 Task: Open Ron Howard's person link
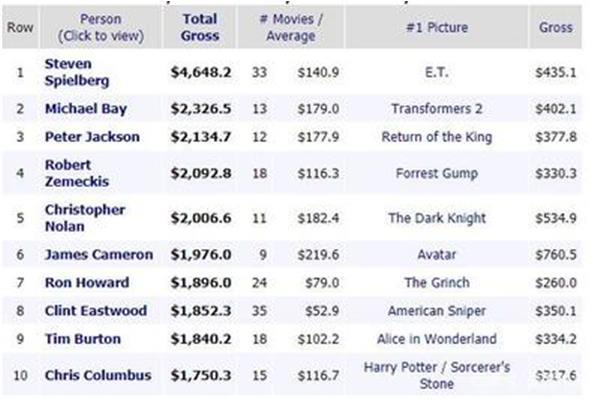(x=87, y=282)
